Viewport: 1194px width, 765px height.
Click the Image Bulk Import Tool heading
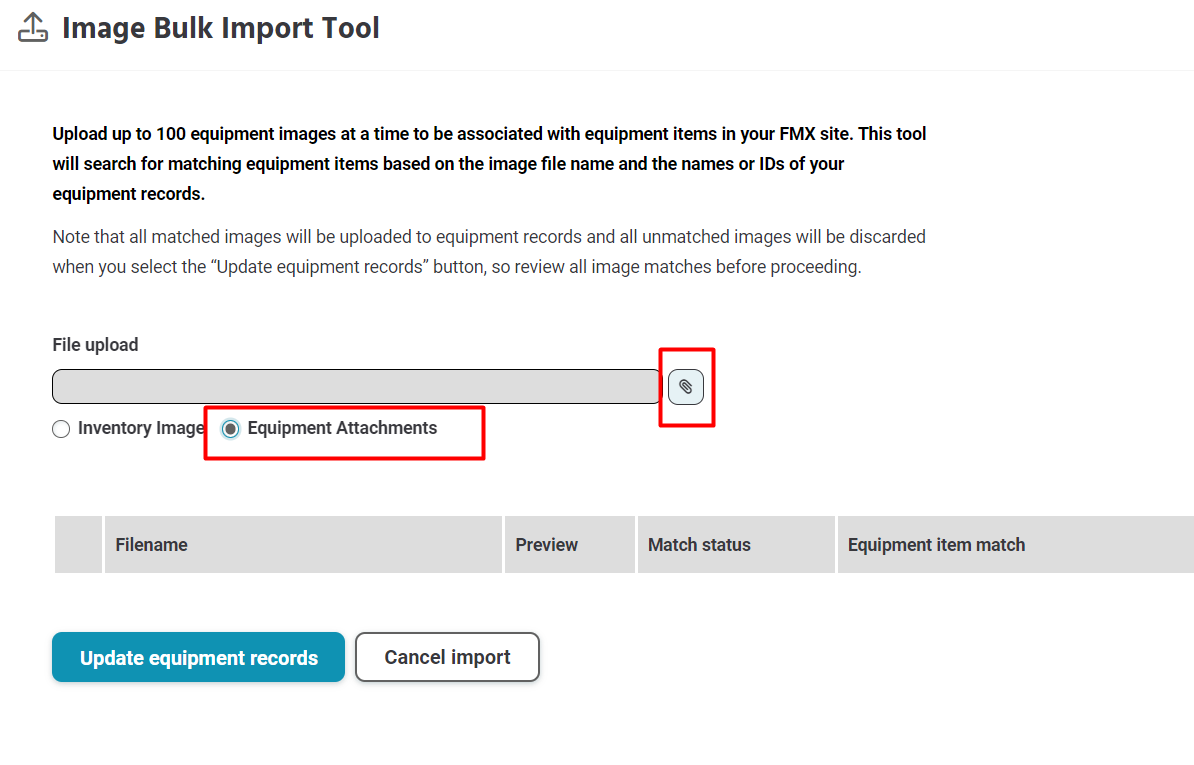[221, 28]
